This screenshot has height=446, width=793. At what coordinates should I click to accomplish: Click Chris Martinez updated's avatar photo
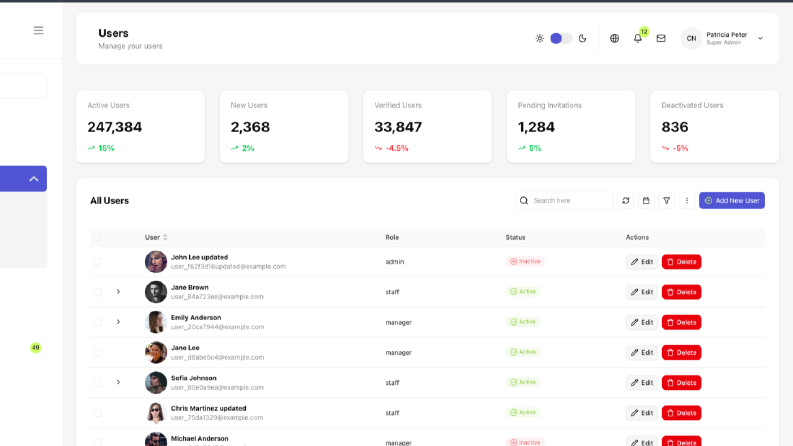click(x=156, y=413)
